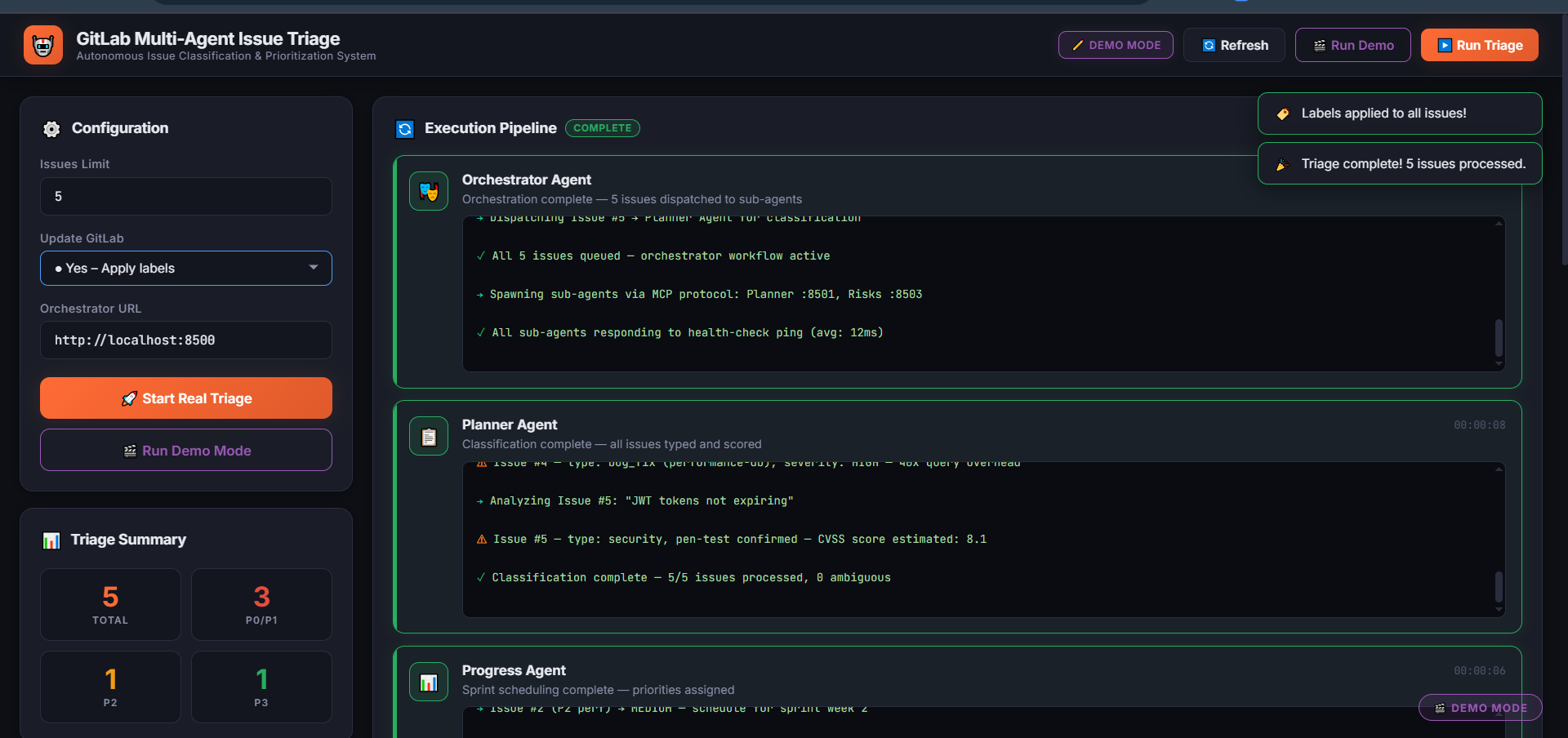Click the 'Execution Pipeline' title

[491, 128]
